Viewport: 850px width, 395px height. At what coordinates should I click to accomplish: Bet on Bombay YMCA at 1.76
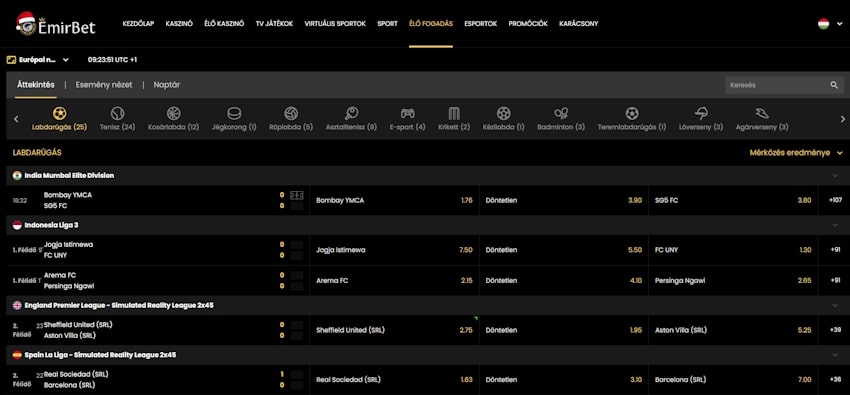tap(394, 200)
